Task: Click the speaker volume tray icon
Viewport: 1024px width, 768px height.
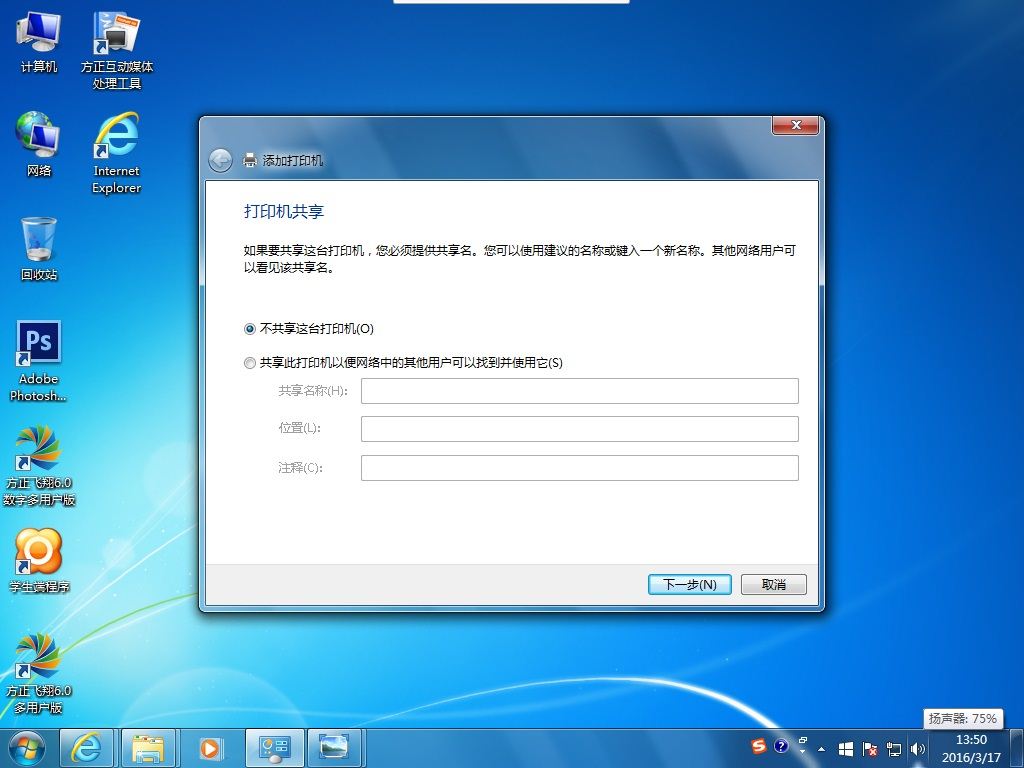Action: tap(918, 749)
